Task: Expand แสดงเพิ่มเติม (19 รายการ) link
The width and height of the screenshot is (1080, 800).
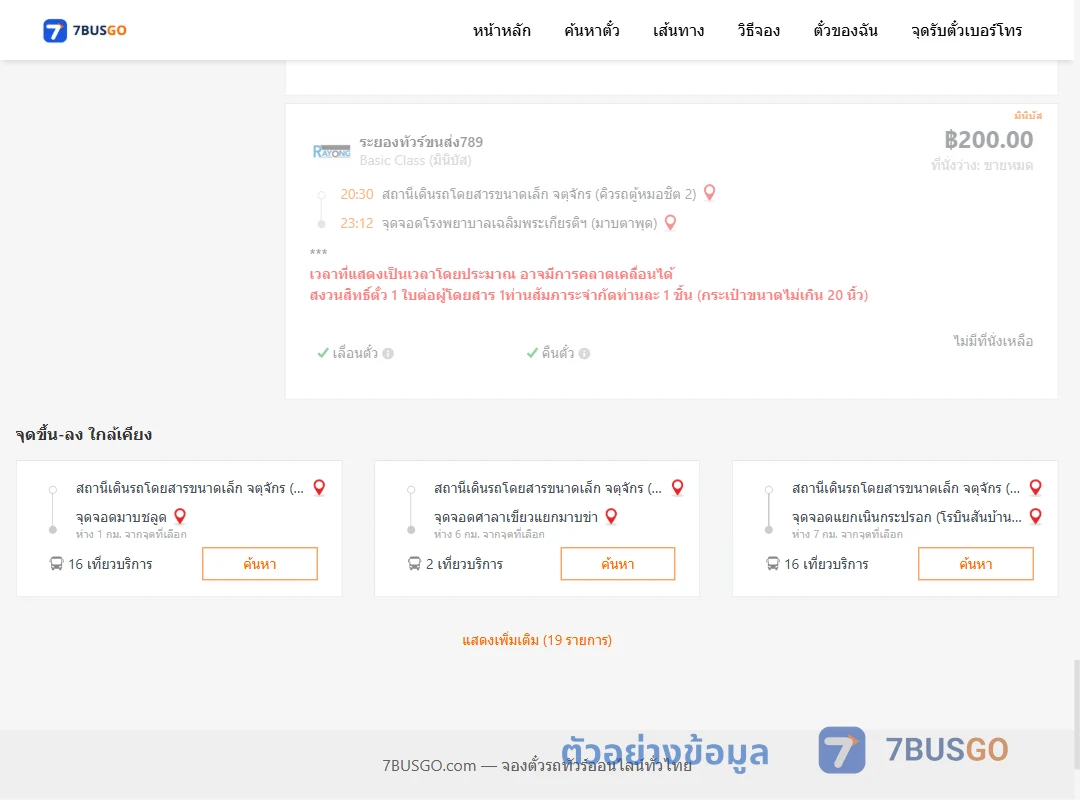Action: point(537,640)
